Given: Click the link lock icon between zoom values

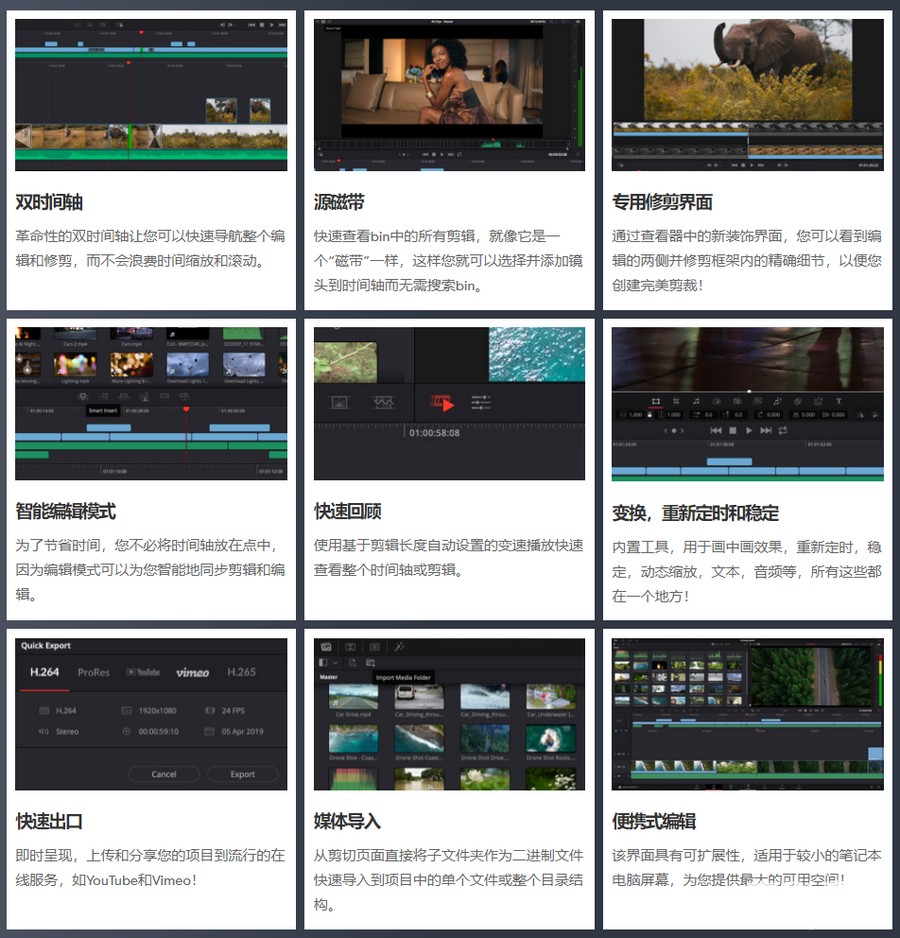Looking at the screenshot, I should pos(649,415).
